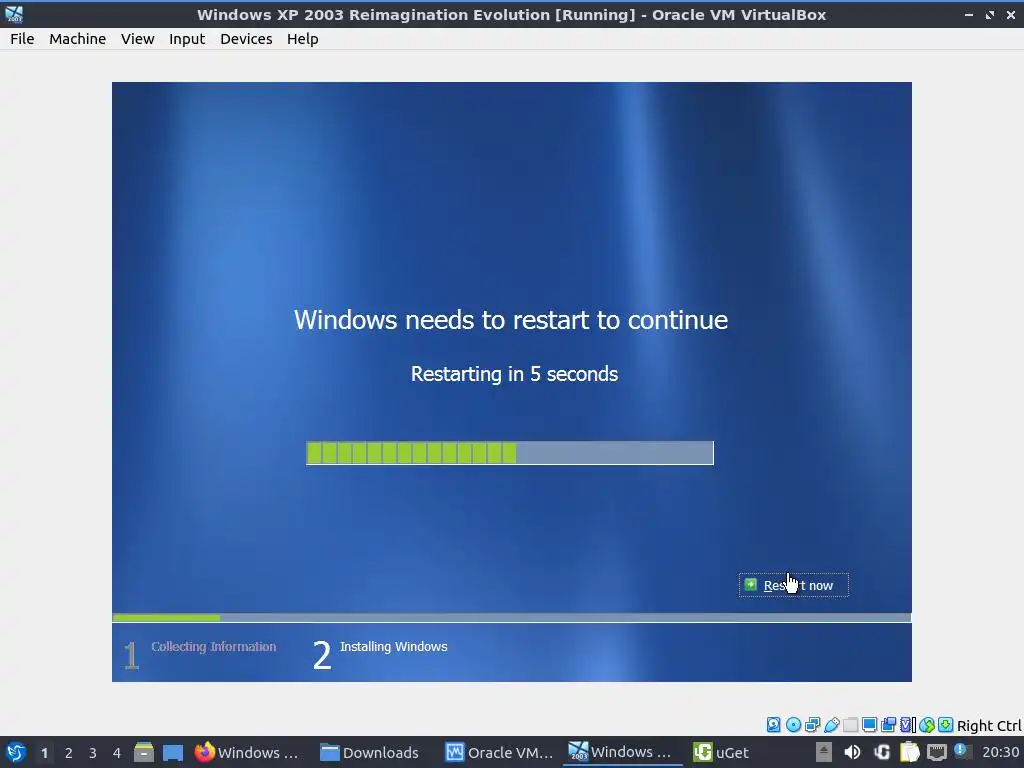Click the wired network tray icon

(936, 752)
